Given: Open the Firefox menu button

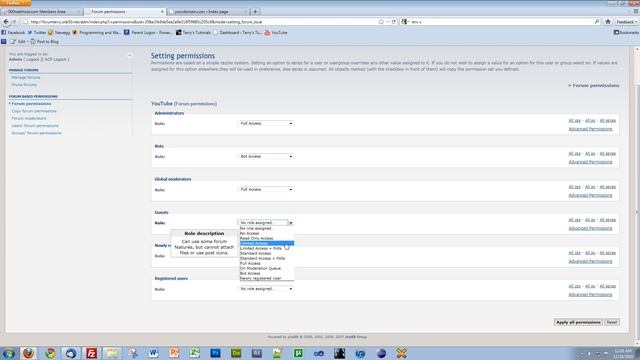Looking at the screenshot, I should pos(15,2).
